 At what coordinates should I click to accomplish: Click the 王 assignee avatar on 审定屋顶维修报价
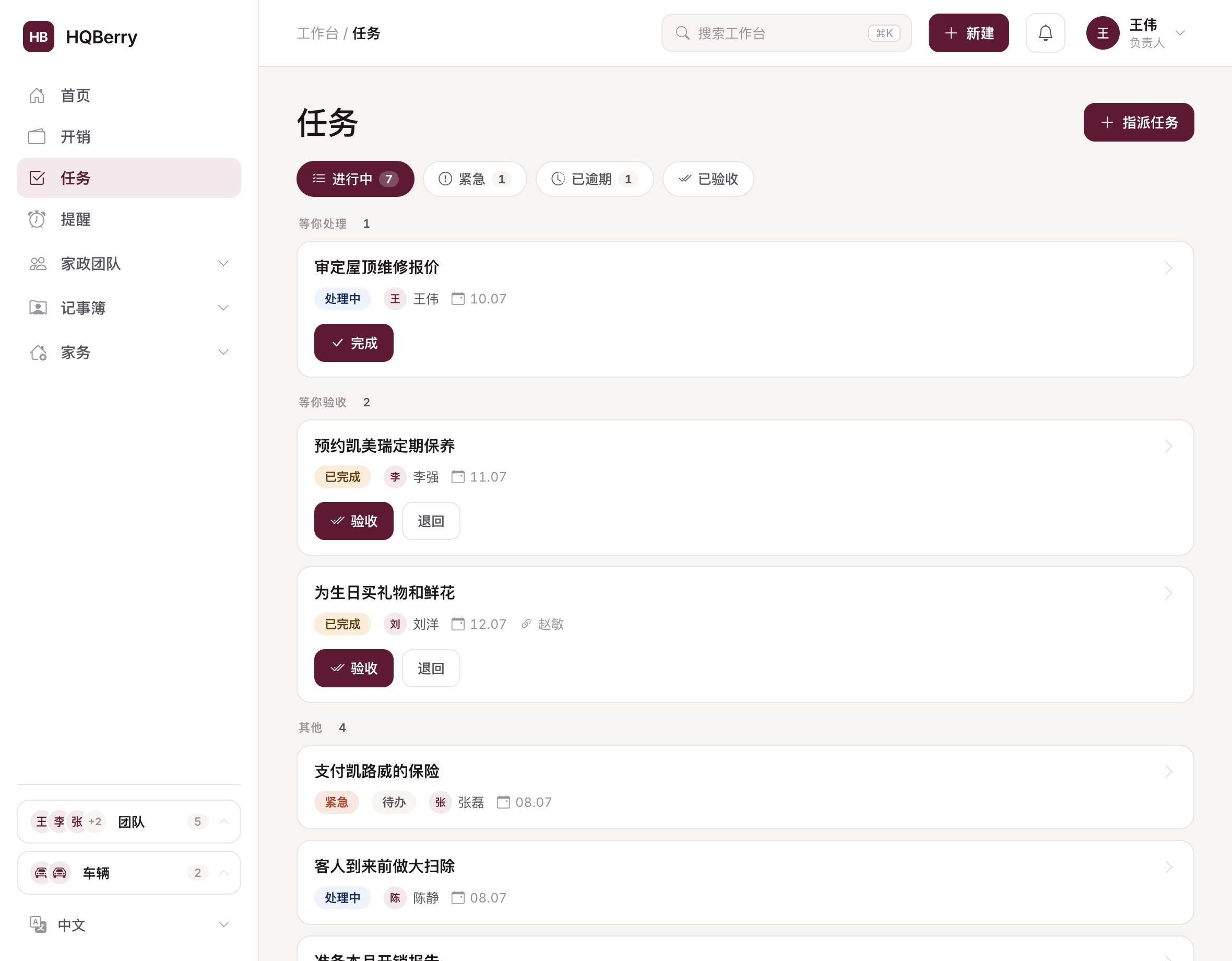pos(395,299)
